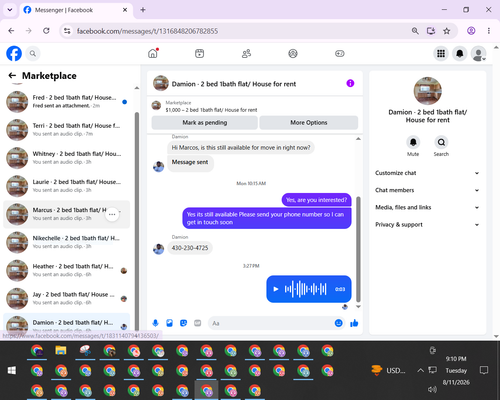Open the Chrome zoom magnifier icon
The height and width of the screenshot is (400, 500).
415,31
